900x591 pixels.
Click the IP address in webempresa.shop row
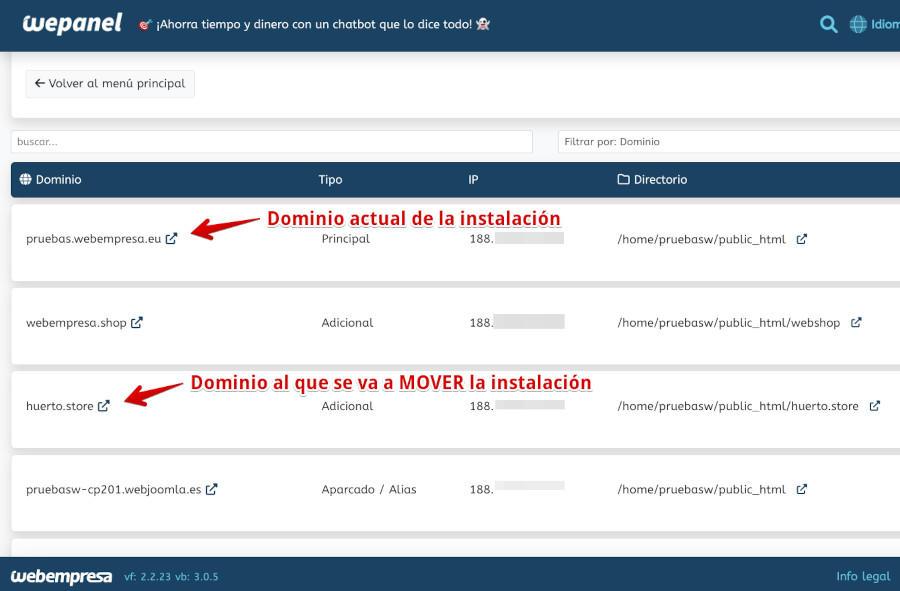coord(517,322)
